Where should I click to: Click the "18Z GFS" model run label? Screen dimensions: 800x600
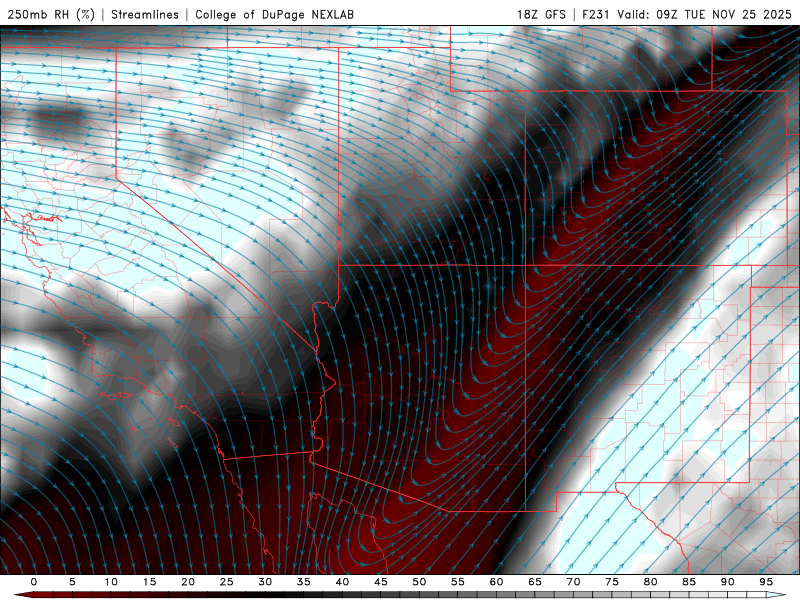pos(541,14)
